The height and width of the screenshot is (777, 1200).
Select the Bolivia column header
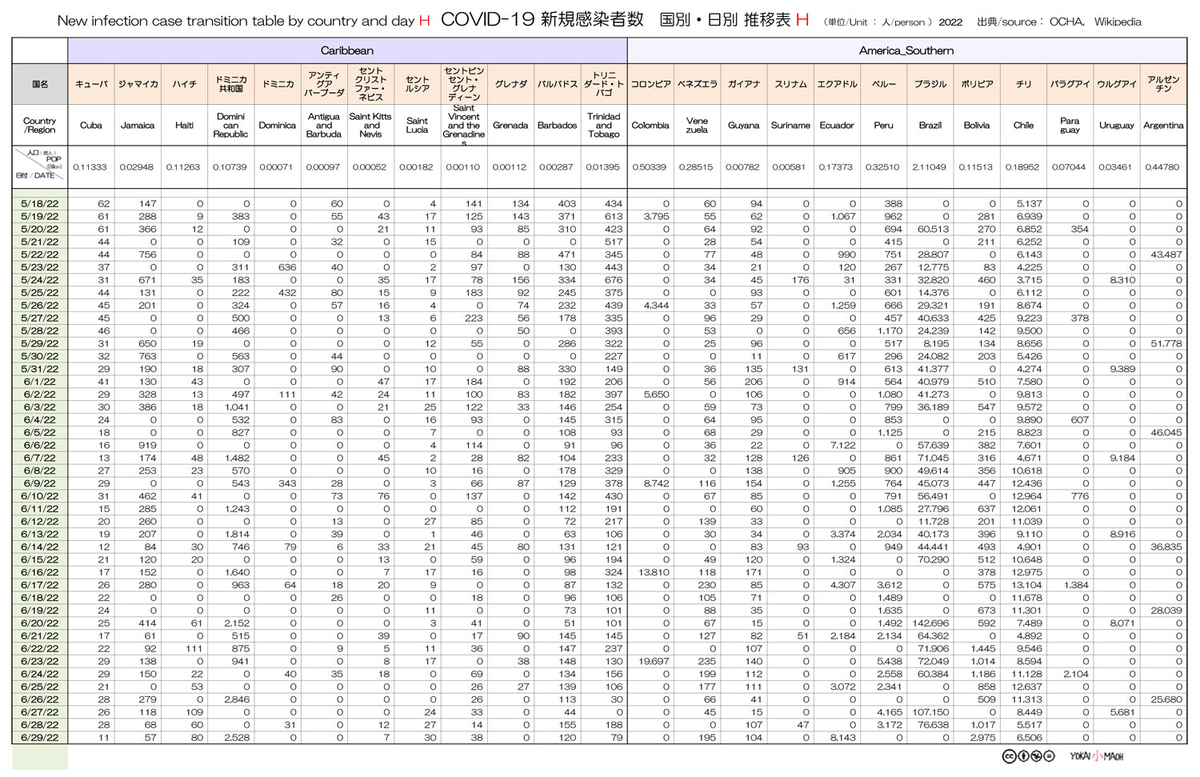coord(977,125)
